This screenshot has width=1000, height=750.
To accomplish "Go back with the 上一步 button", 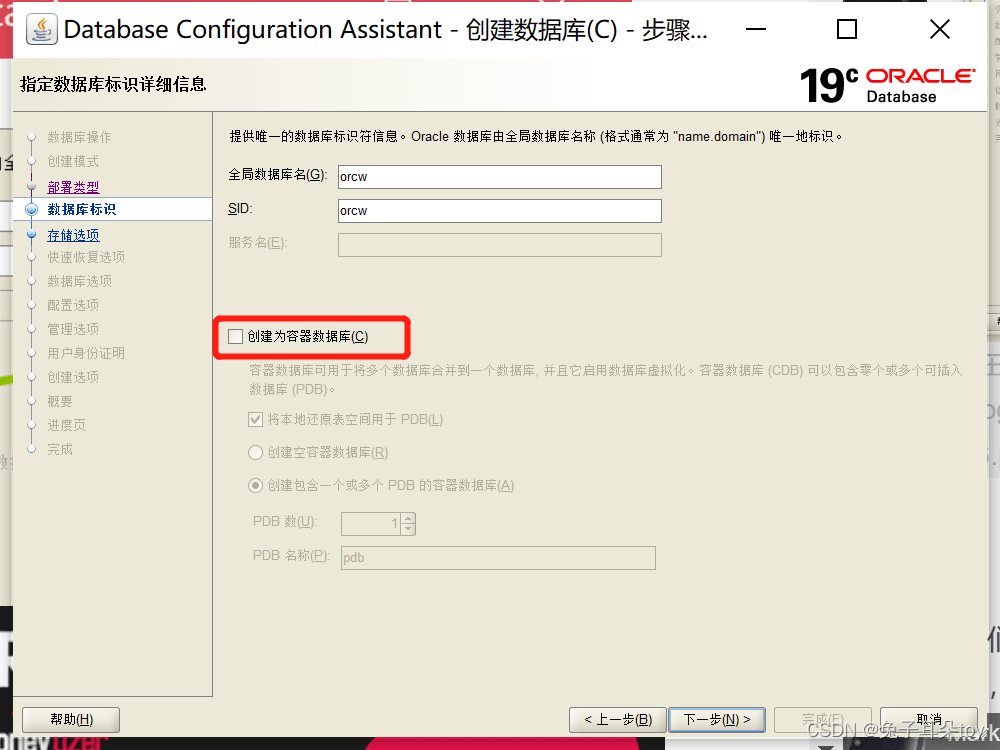I will tap(617, 720).
